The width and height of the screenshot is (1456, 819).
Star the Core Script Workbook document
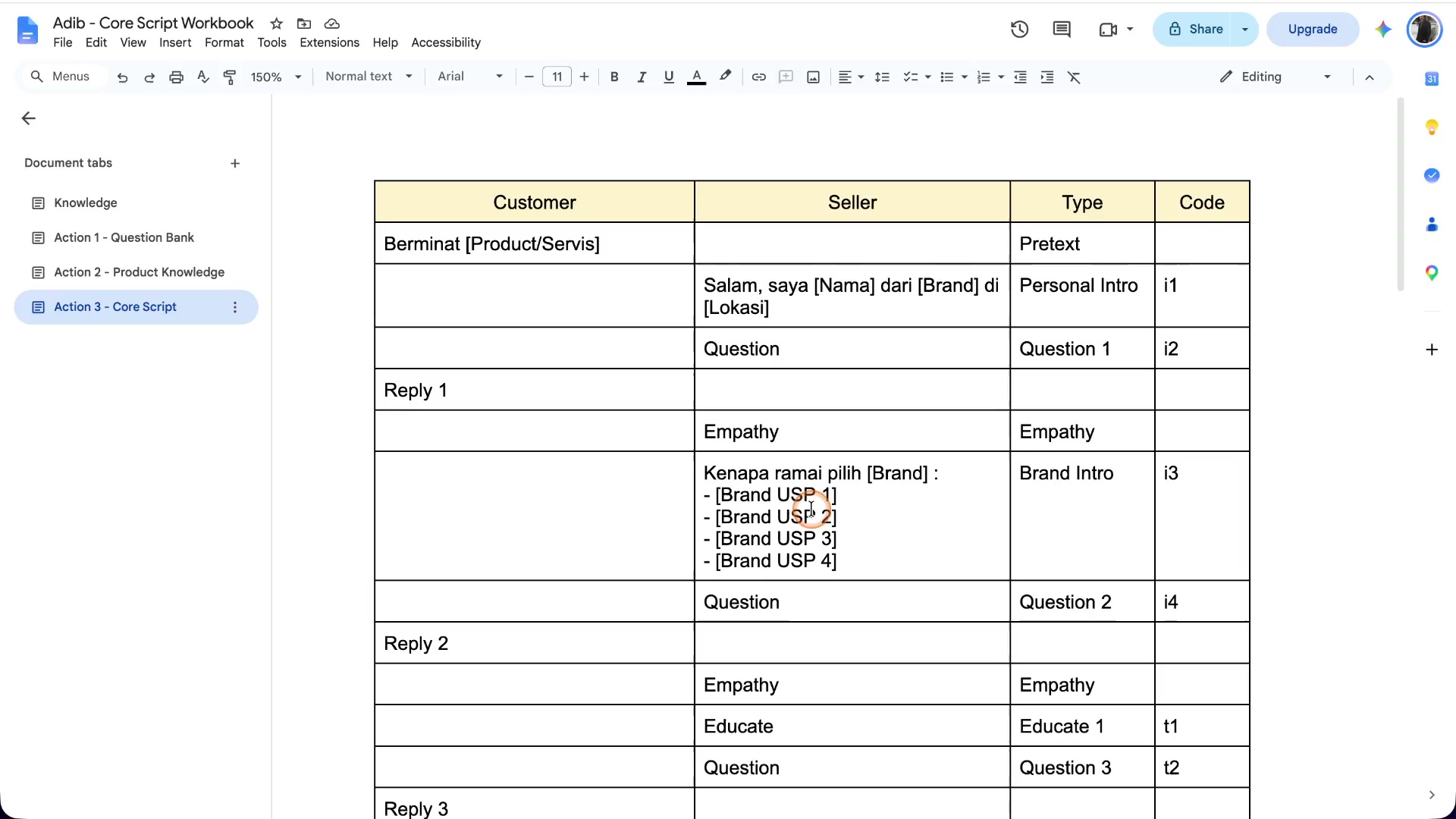pos(276,24)
